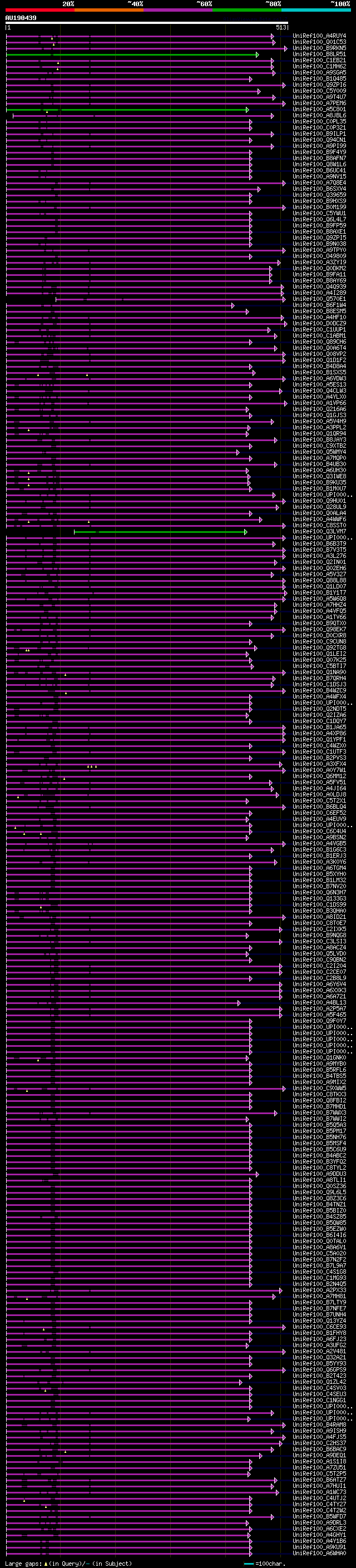Open hit UniRef100_B1JA65
The image size is (356, 1568).
319,728
